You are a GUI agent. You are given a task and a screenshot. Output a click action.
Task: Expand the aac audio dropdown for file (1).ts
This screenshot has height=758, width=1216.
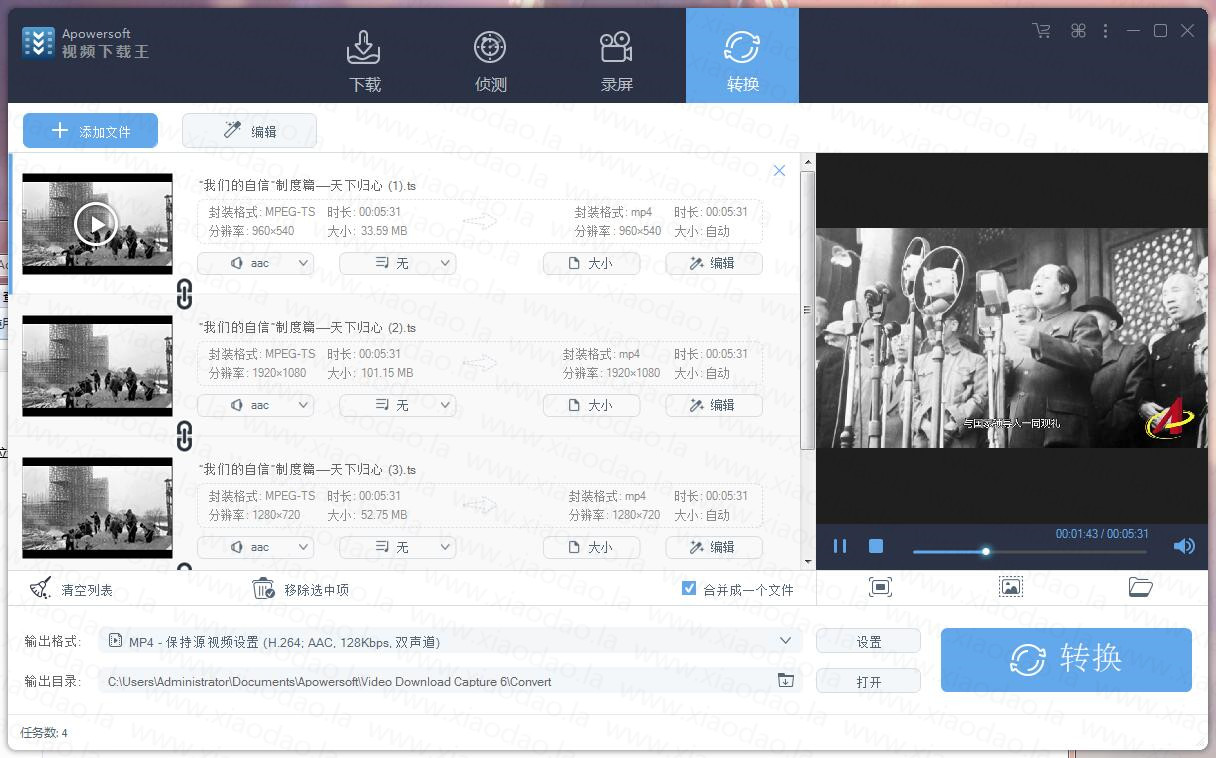coord(256,263)
